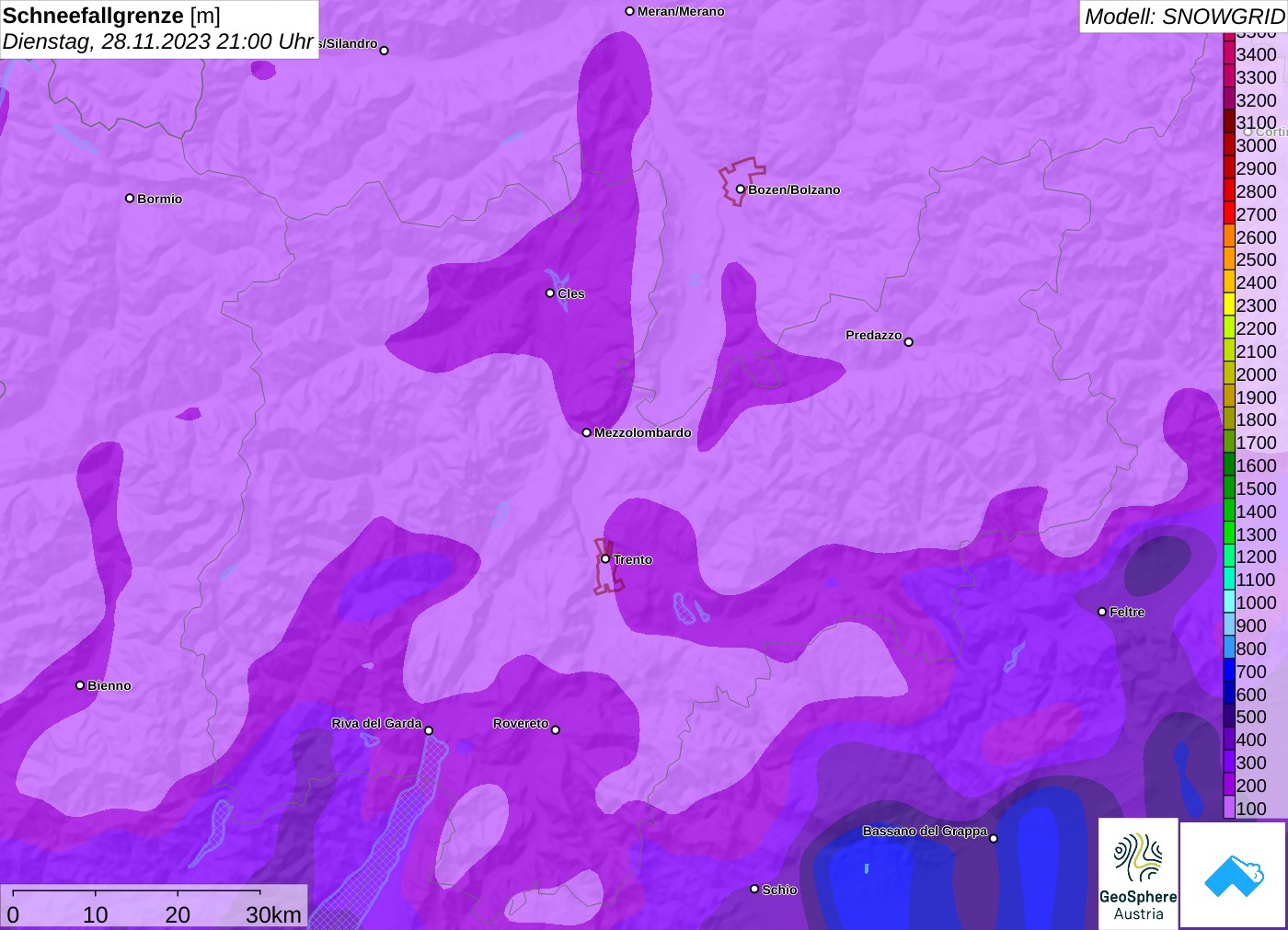Viewport: 1288px width, 930px height.
Task: Click the 'Rovereto' city label
Action: (521, 723)
